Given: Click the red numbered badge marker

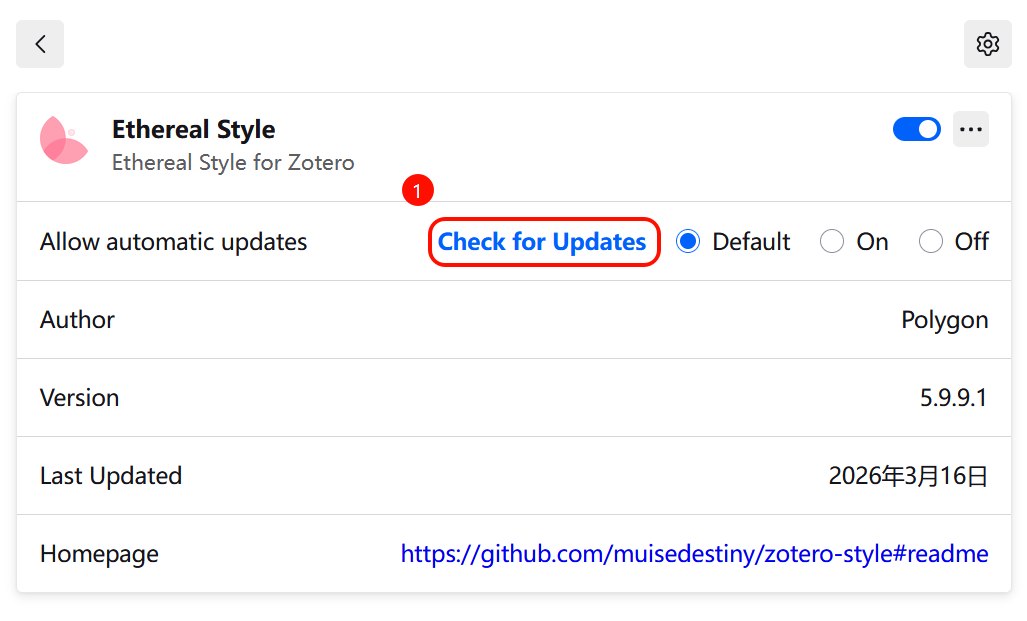Looking at the screenshot, I should (x=418, y=190).
